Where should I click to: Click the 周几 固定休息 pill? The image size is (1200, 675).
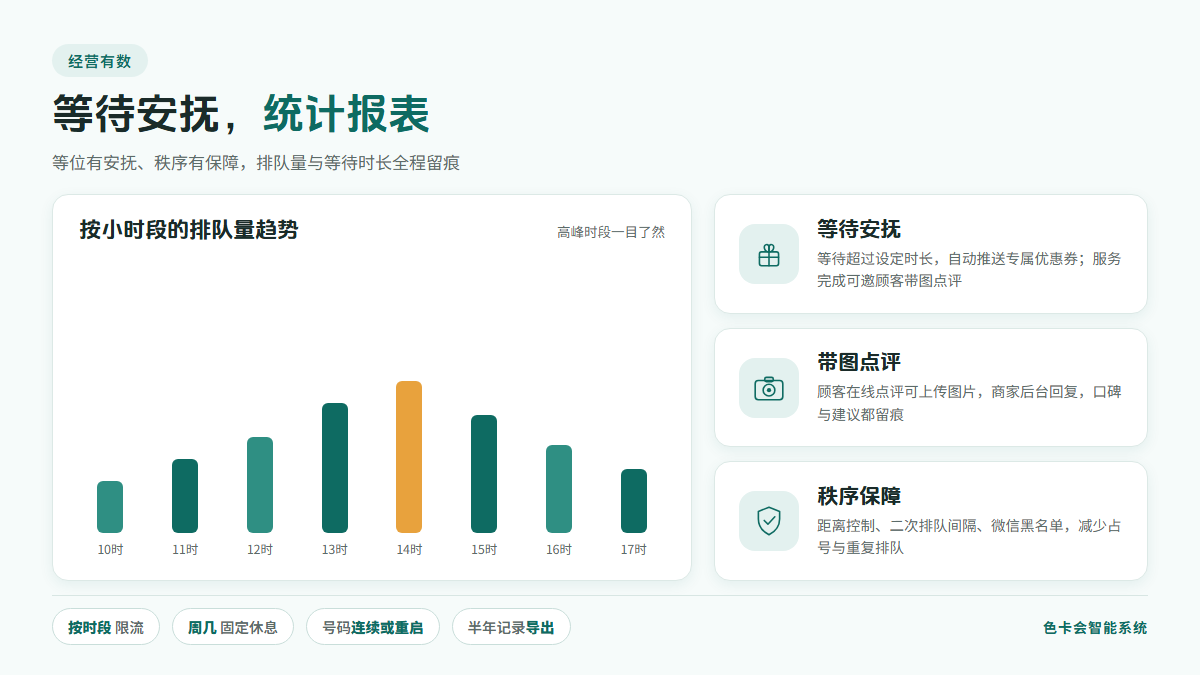(x=233, y=627)
